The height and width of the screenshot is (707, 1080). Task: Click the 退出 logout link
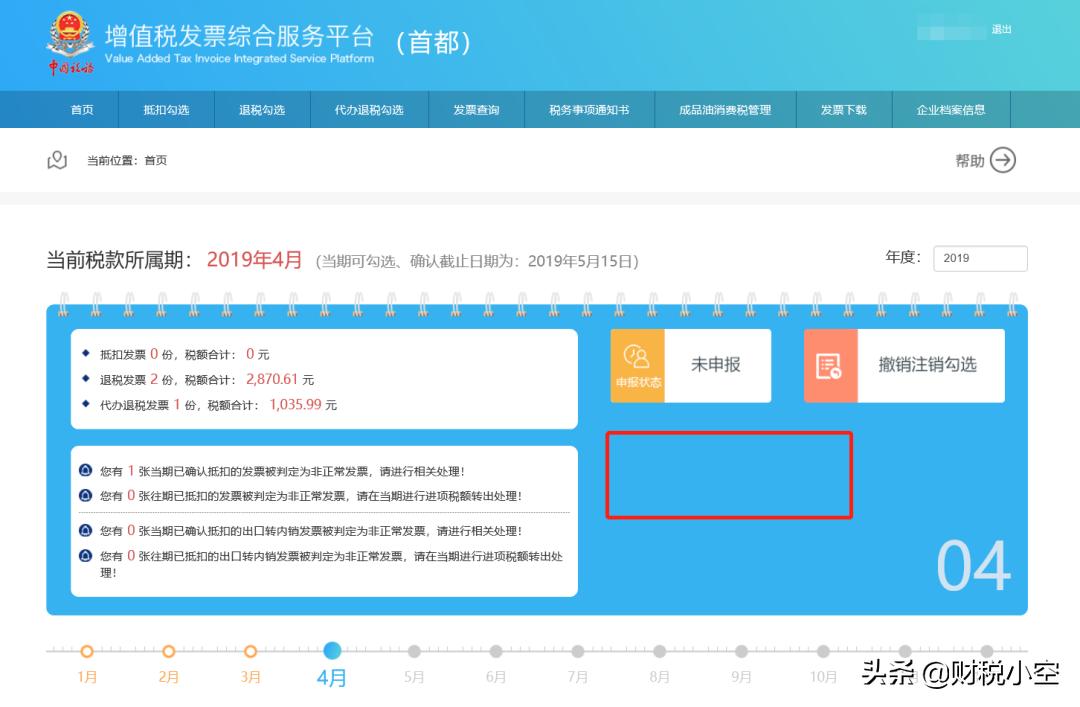click(x=1003, y=29)
